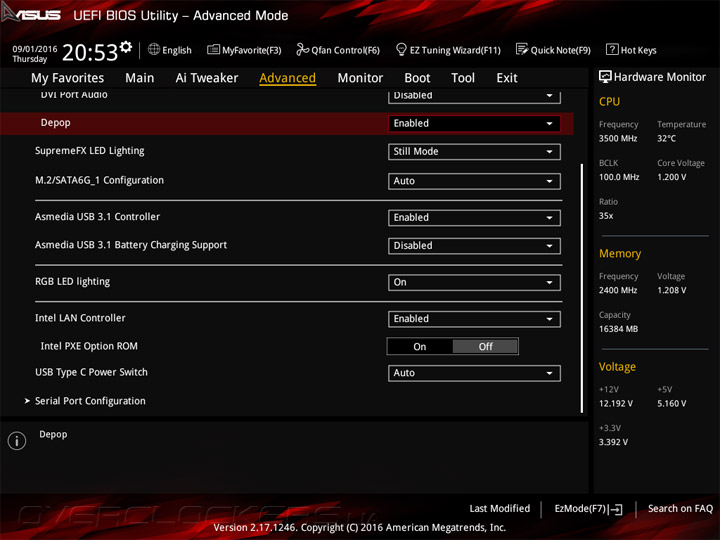The image size is (720, 540).
Task: Open MyFavorite(F3) from the top toolbar
Action: (x=213, y=50)
